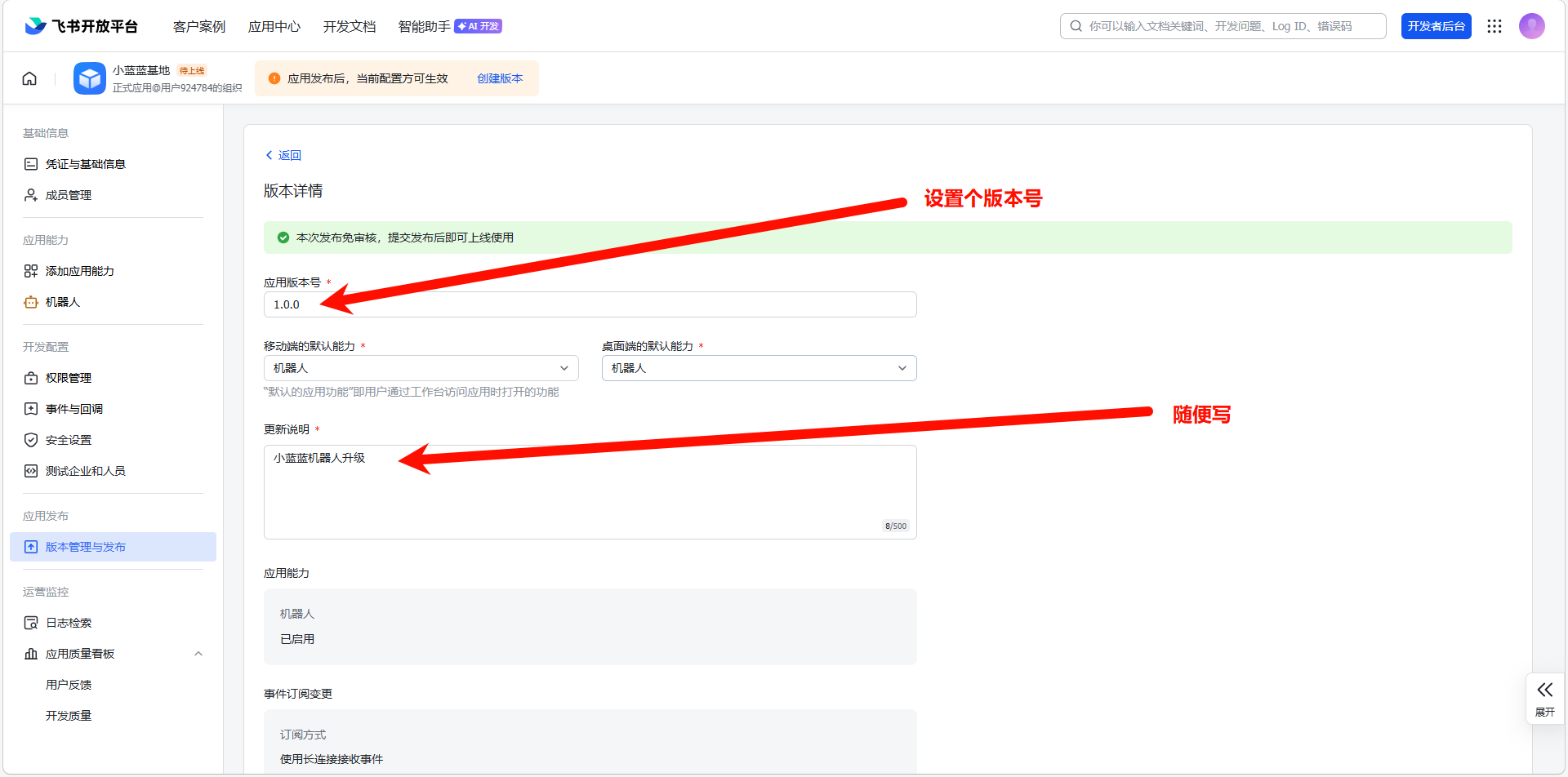Screen dimensions: 1568x777
Task: Go to 版本管理与发布 page
Action: coord(86,547)
